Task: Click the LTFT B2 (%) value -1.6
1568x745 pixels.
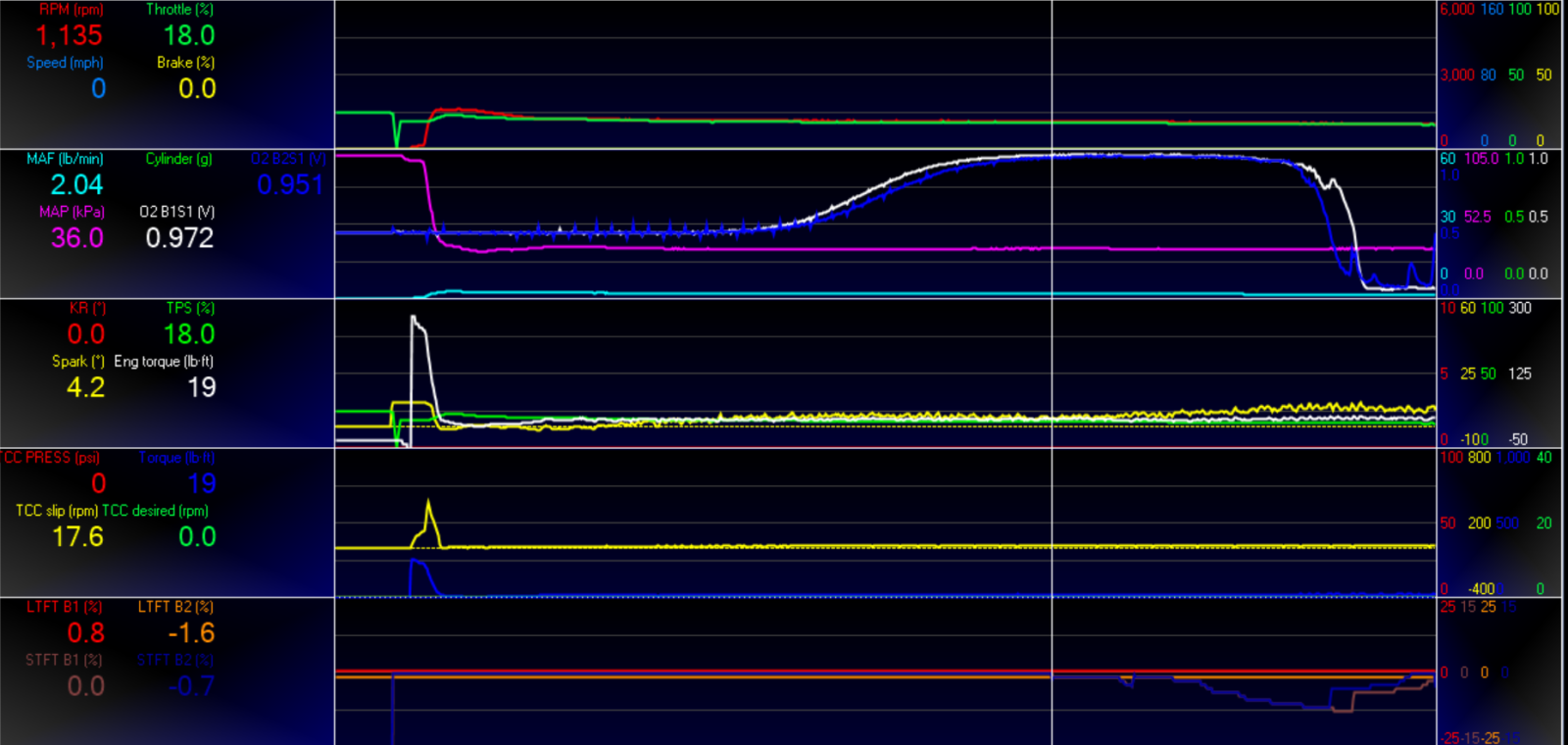Action: [x=191, y=632]
